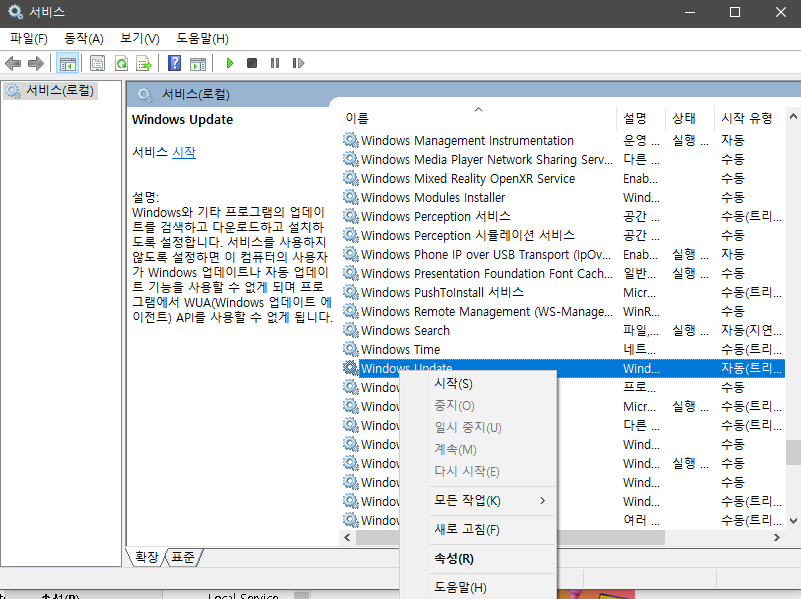Switch to the 표준 tab
The image size is (801, 599).
(183, 557)
